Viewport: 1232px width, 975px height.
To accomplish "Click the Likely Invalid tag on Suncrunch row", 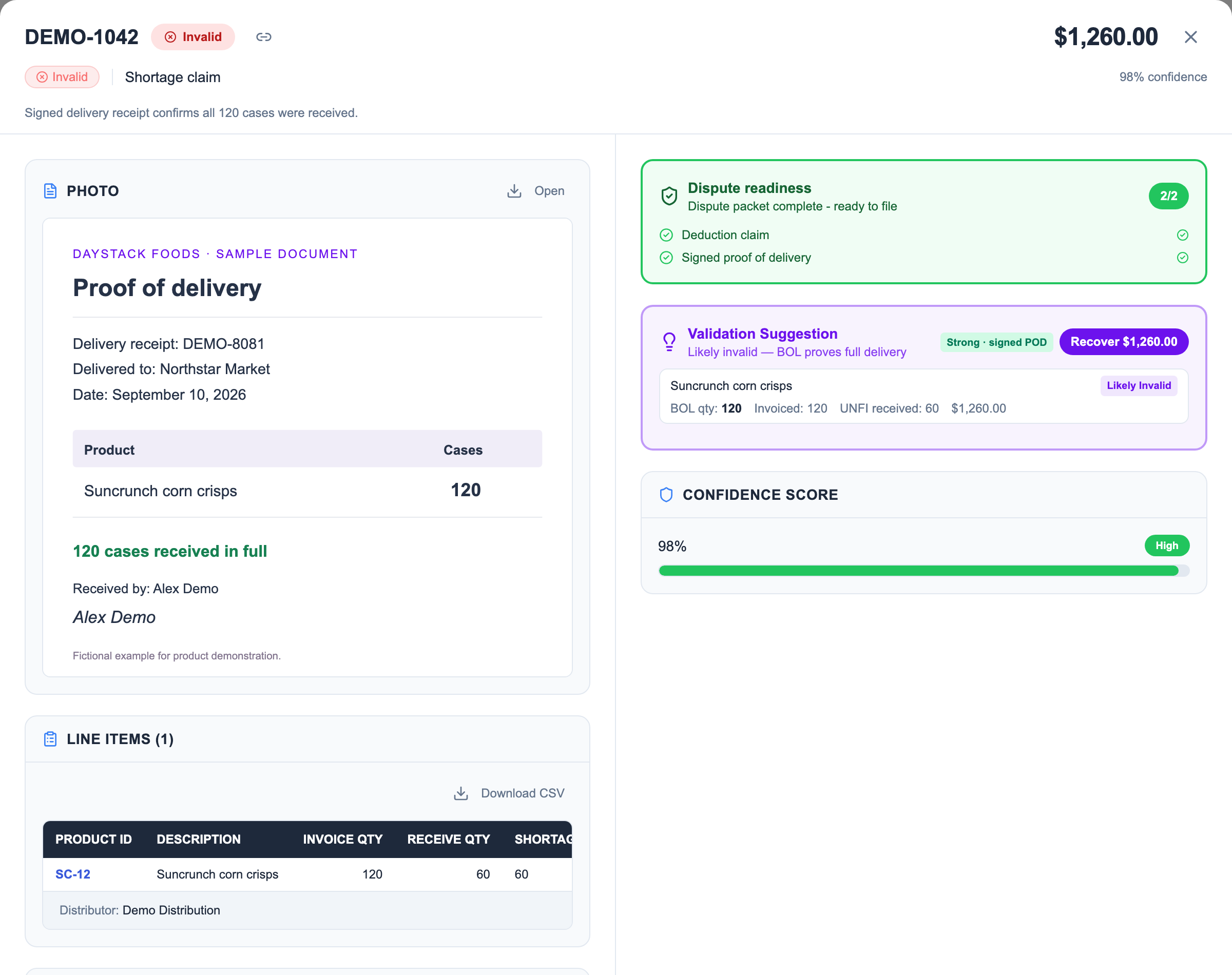I will tap(1139, 386).
